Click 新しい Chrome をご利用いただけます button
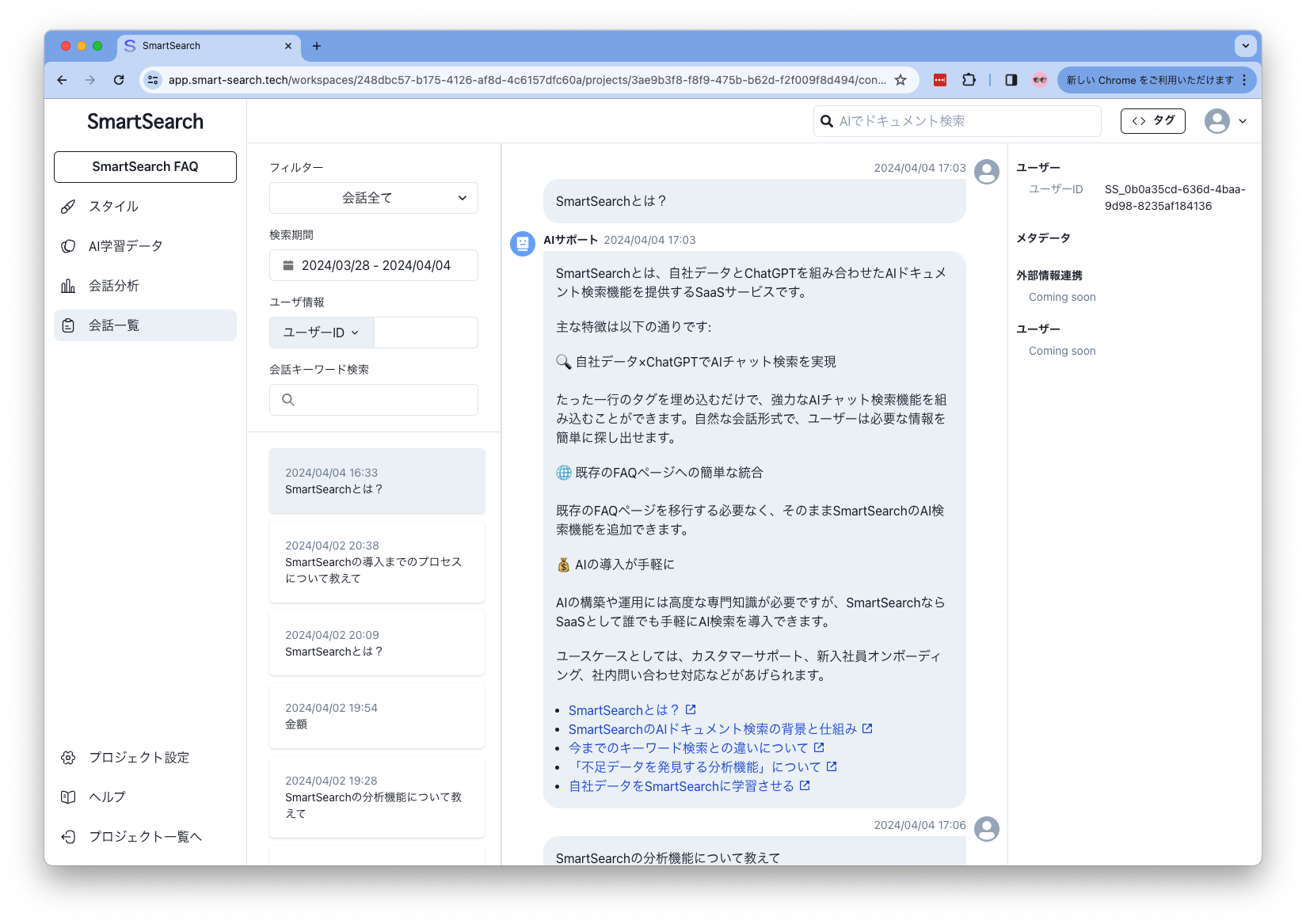This screenshot has width=1306, height=924. (x=1150, y=80)
